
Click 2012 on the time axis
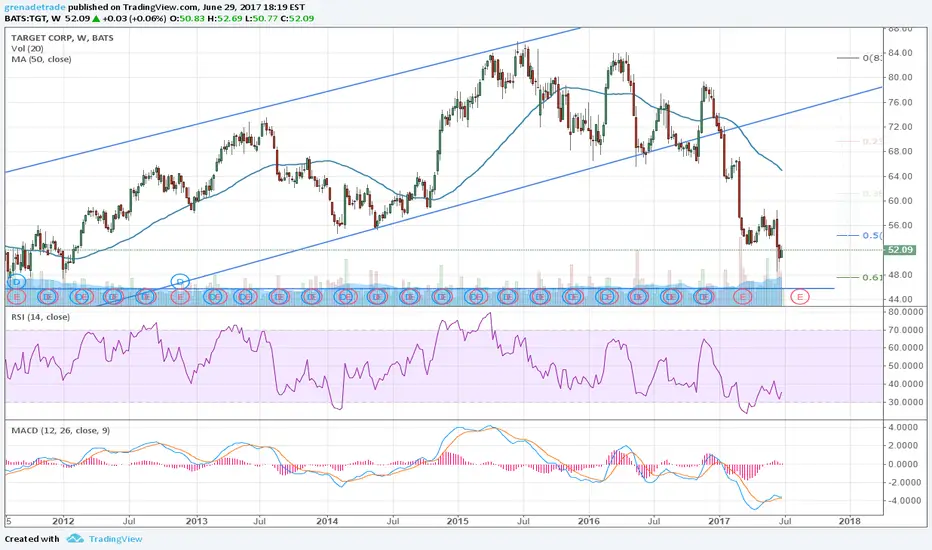(63, 521)
